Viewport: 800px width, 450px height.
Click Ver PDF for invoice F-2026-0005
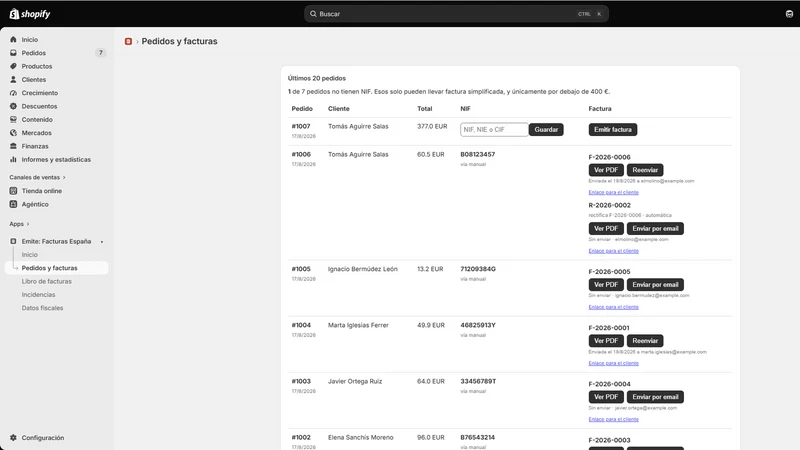(x=606, y=285)
